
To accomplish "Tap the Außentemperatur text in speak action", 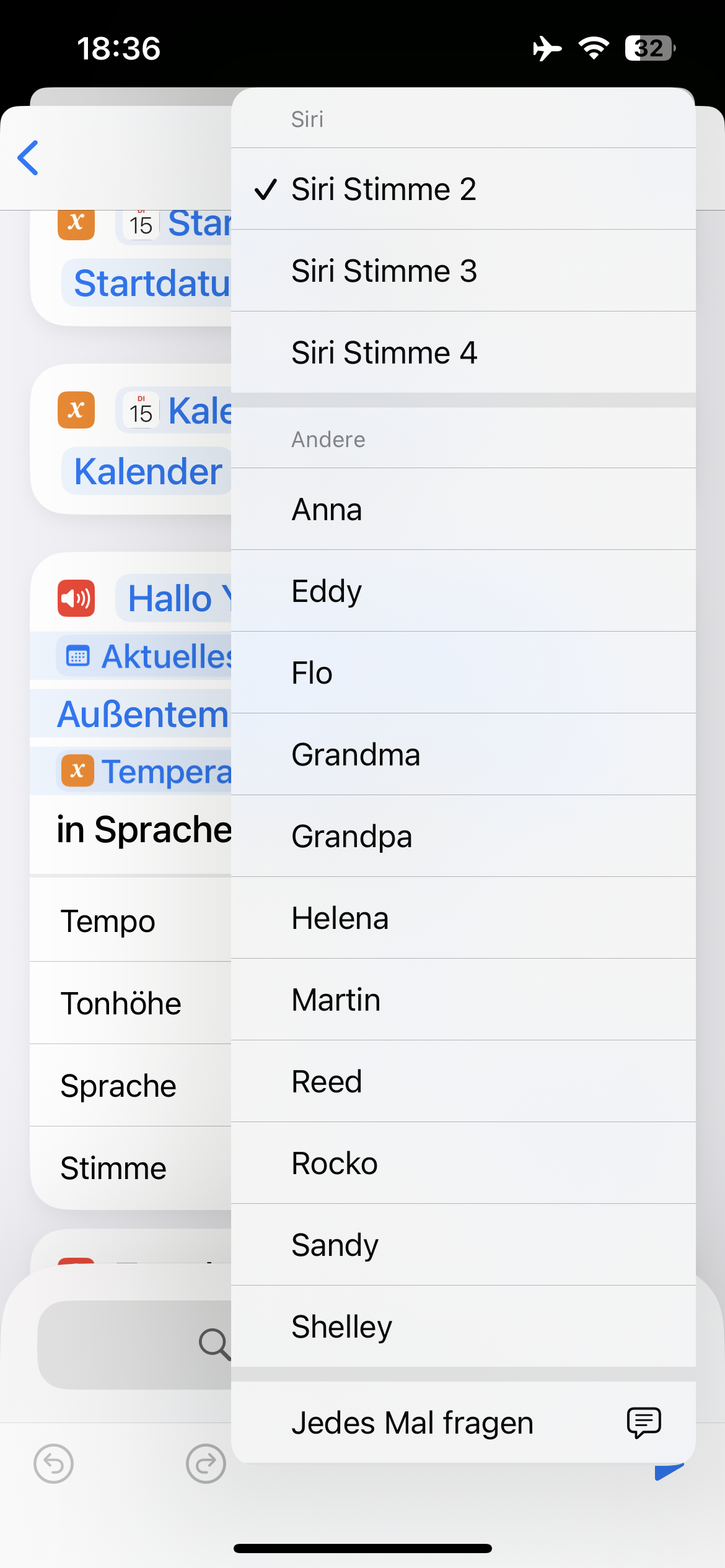I will (144, 715).
